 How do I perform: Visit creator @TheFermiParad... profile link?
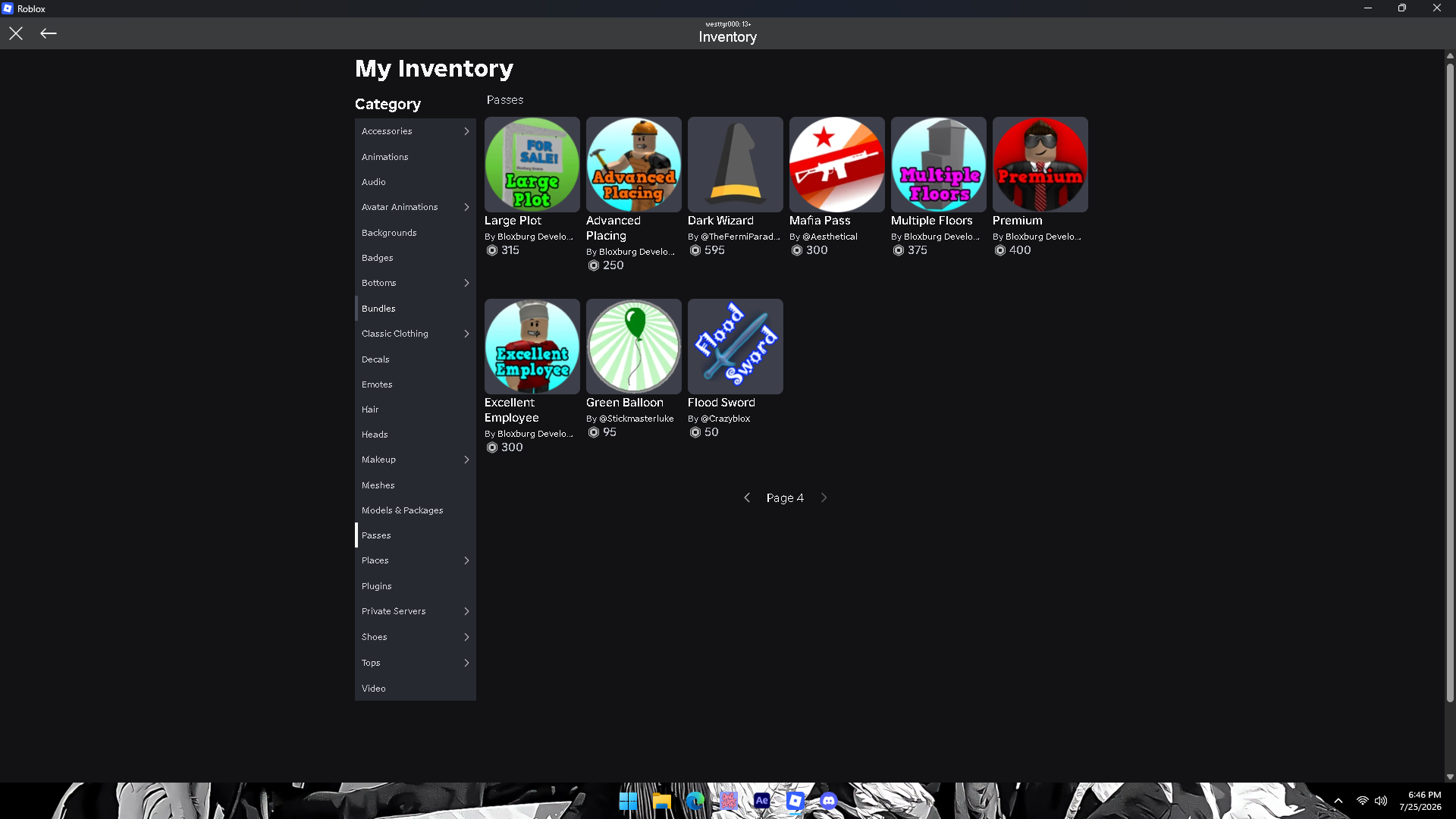[x=740, y=237]
